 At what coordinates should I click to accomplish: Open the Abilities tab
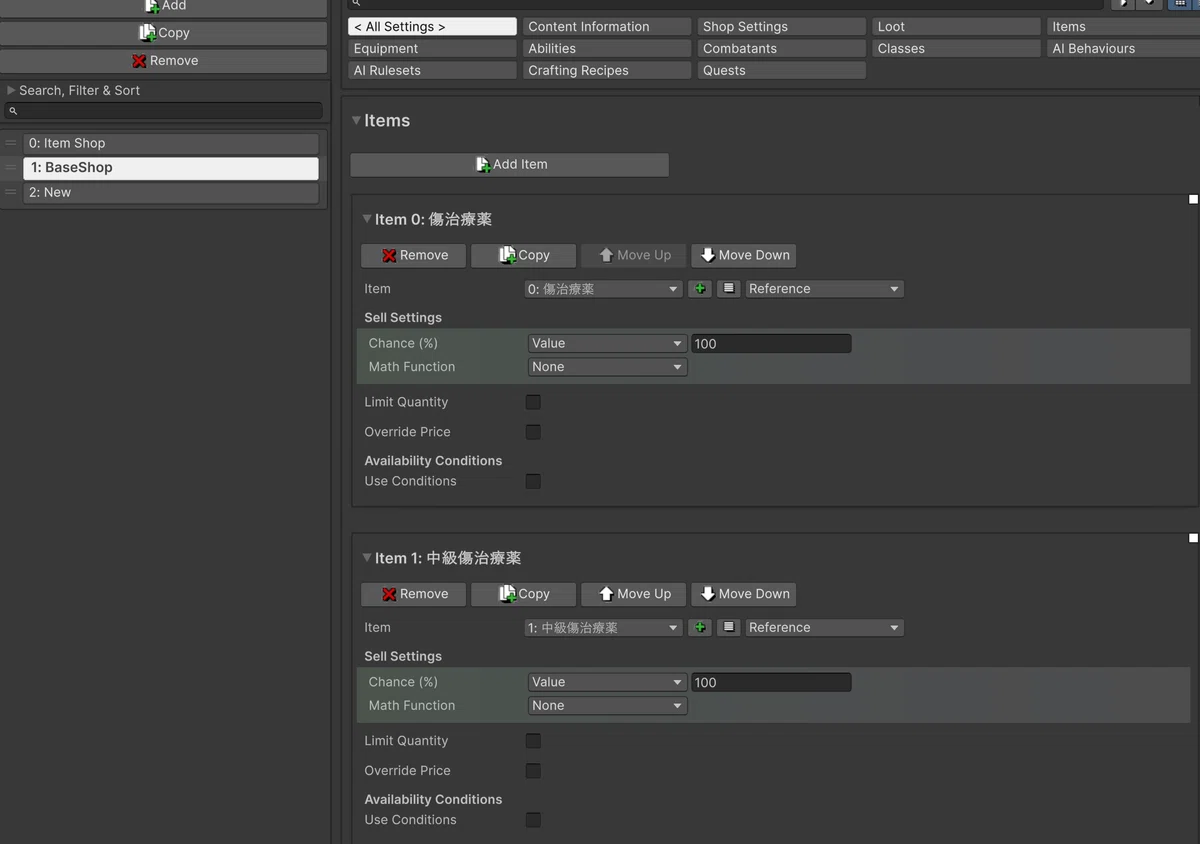(x=607, y=49)
